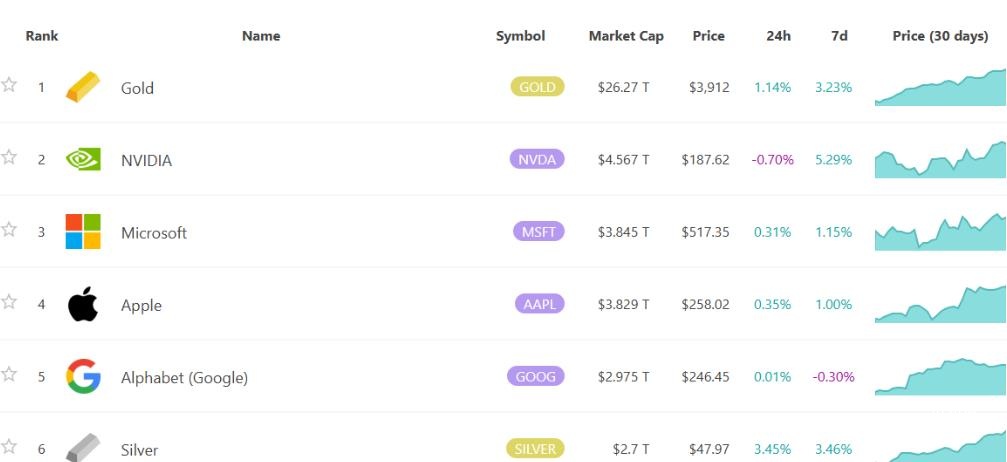Open Apple 30-day price chart thumbnail
Image resolution: width=1007 pixels, height=462 pixels.
pyautogui.click(x=940, y=304)
